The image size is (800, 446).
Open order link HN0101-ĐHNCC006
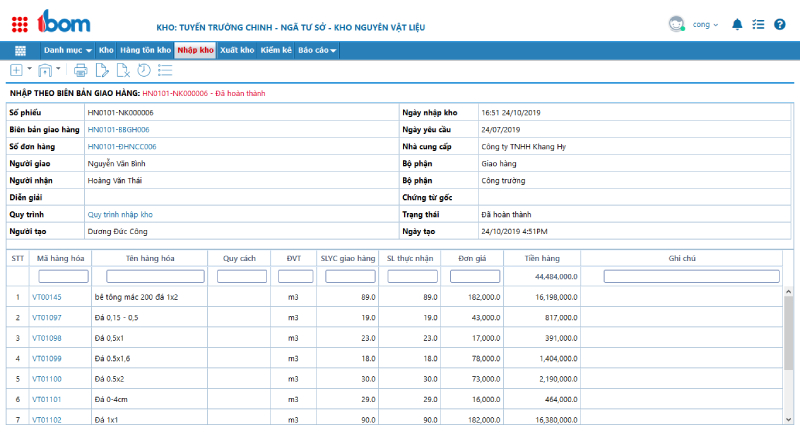tap(122, 146)
